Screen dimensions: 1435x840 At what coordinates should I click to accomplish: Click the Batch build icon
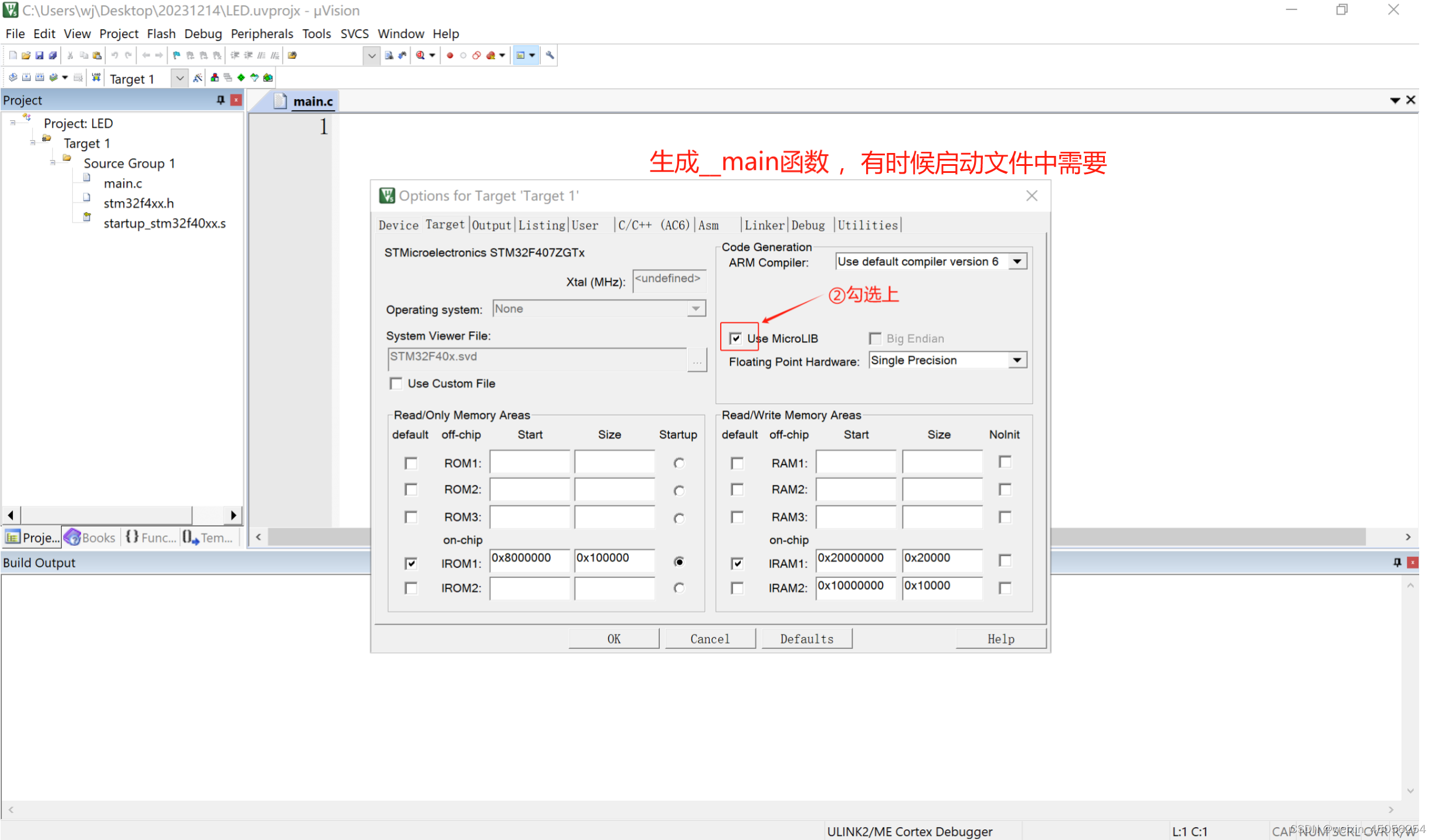[x=53, y=77]
